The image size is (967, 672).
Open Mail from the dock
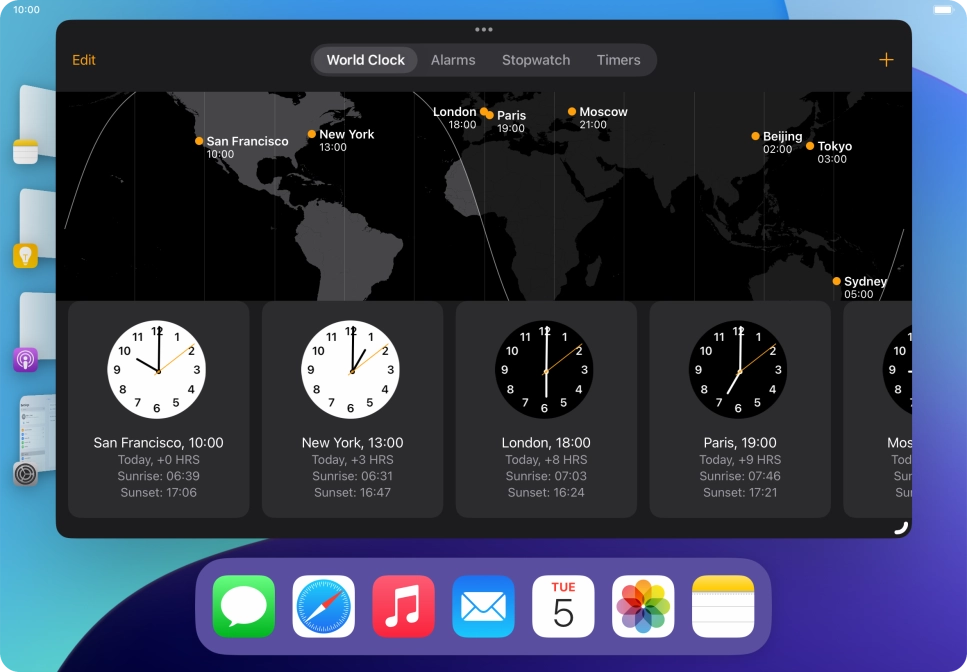point(483,605)
